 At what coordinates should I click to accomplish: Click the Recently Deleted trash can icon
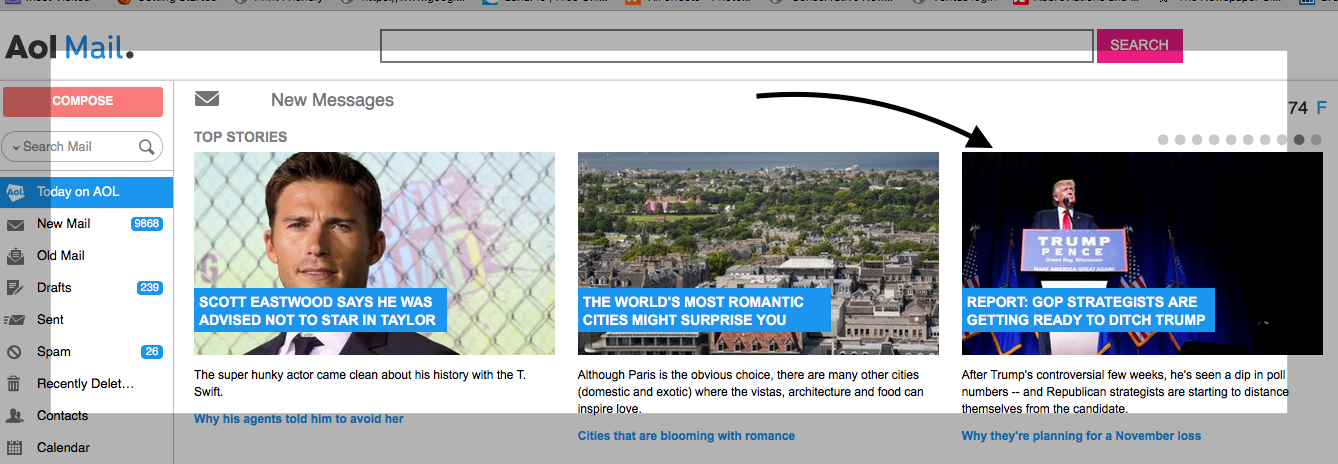15,384
